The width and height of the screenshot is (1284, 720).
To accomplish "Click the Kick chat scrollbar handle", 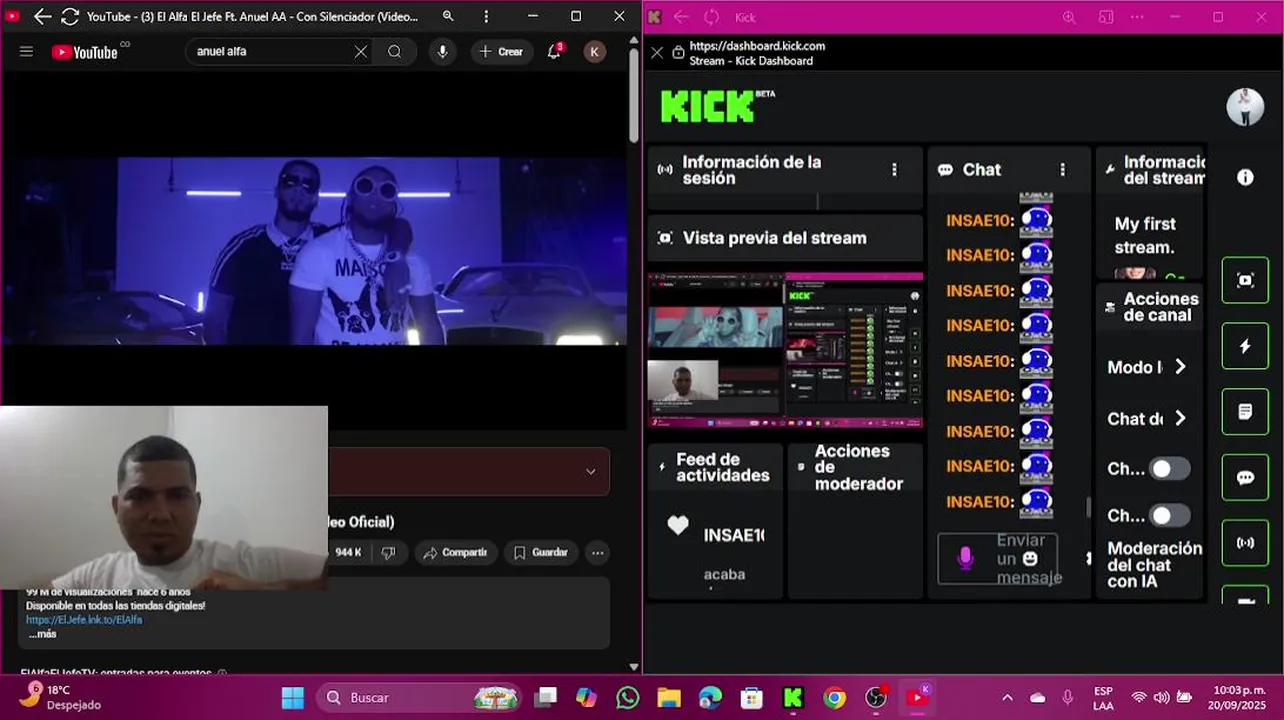I will [1088, 507].
